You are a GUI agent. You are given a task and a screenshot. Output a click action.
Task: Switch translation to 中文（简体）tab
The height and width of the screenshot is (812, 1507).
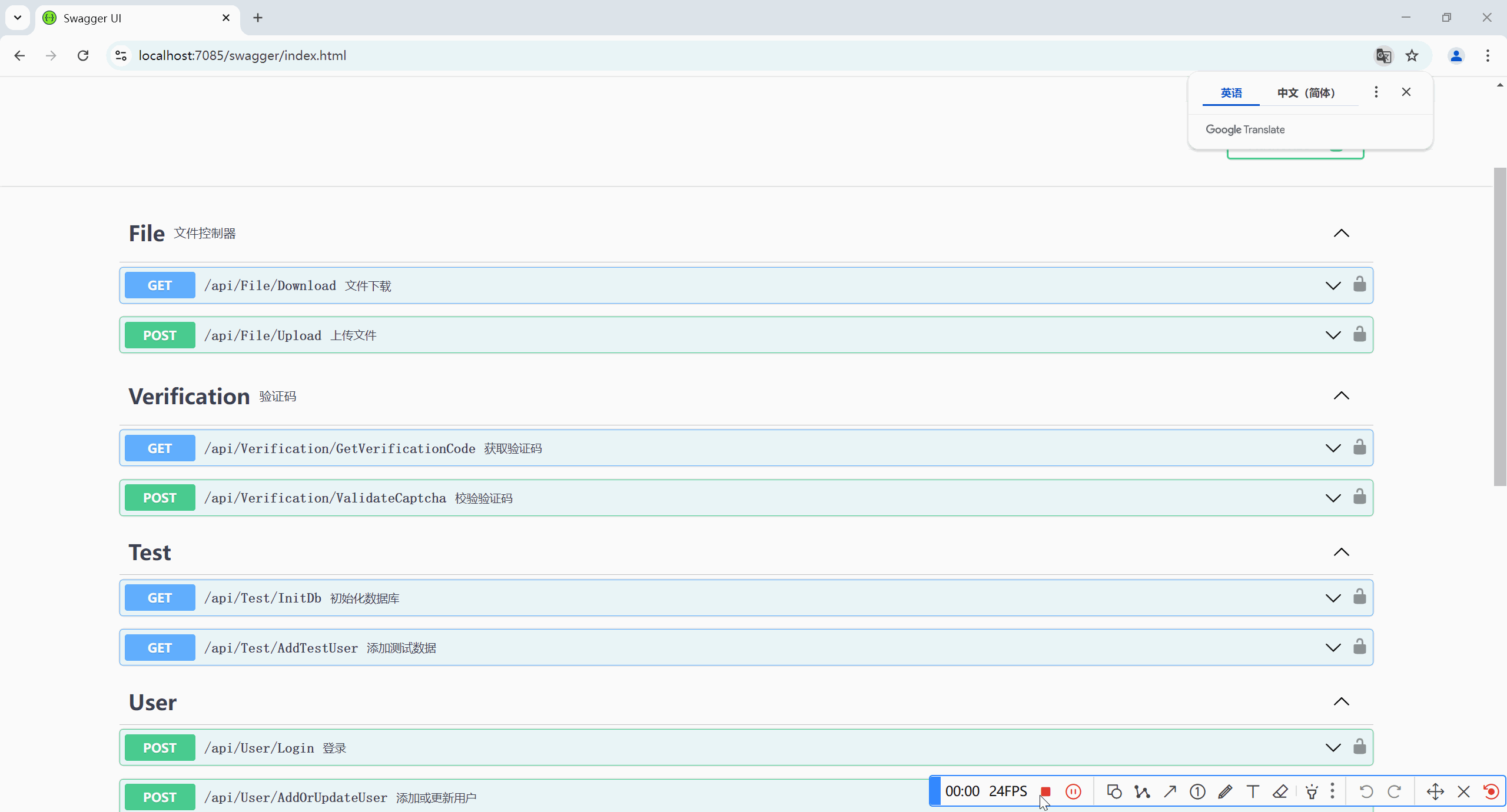[1306, 93]
